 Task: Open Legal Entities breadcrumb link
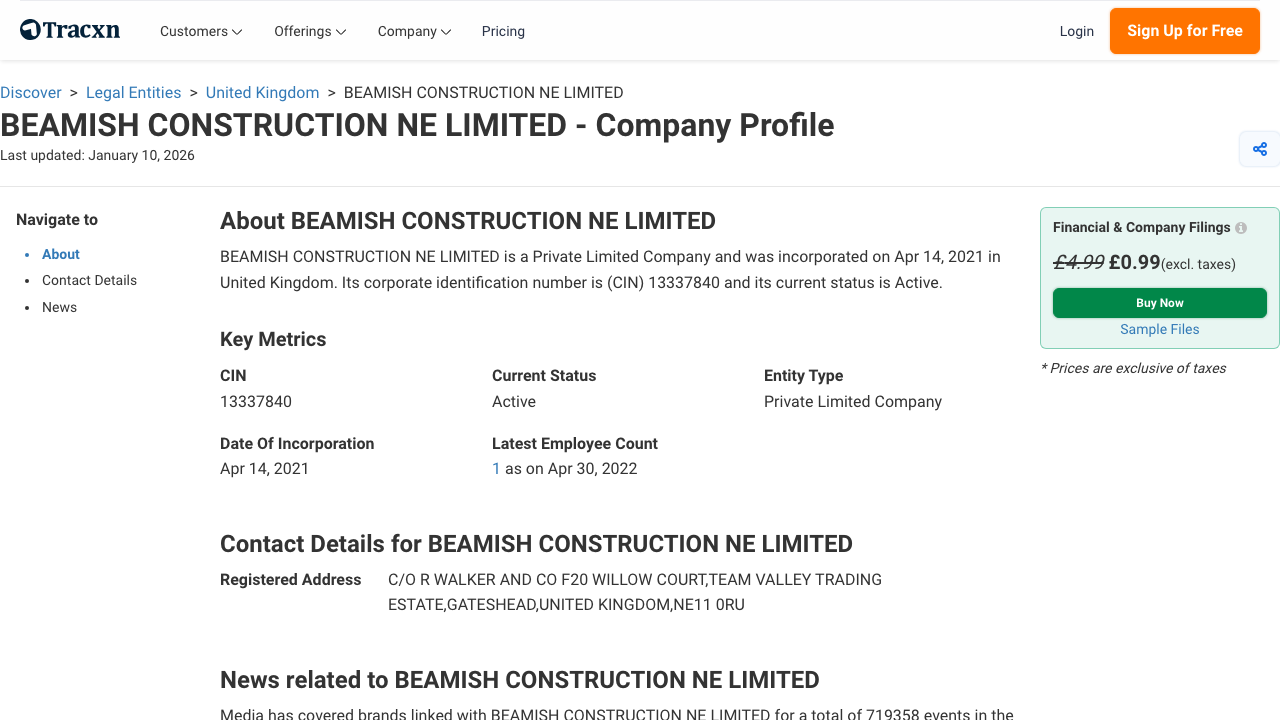[x=133, y=92]
